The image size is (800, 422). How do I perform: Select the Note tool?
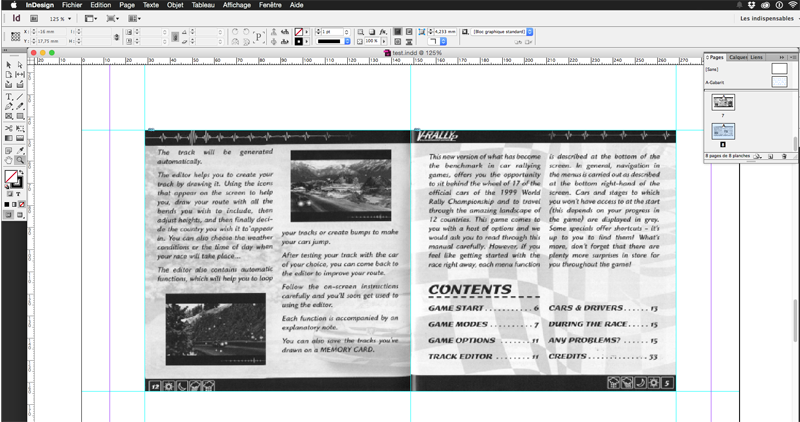coord(9,151)
